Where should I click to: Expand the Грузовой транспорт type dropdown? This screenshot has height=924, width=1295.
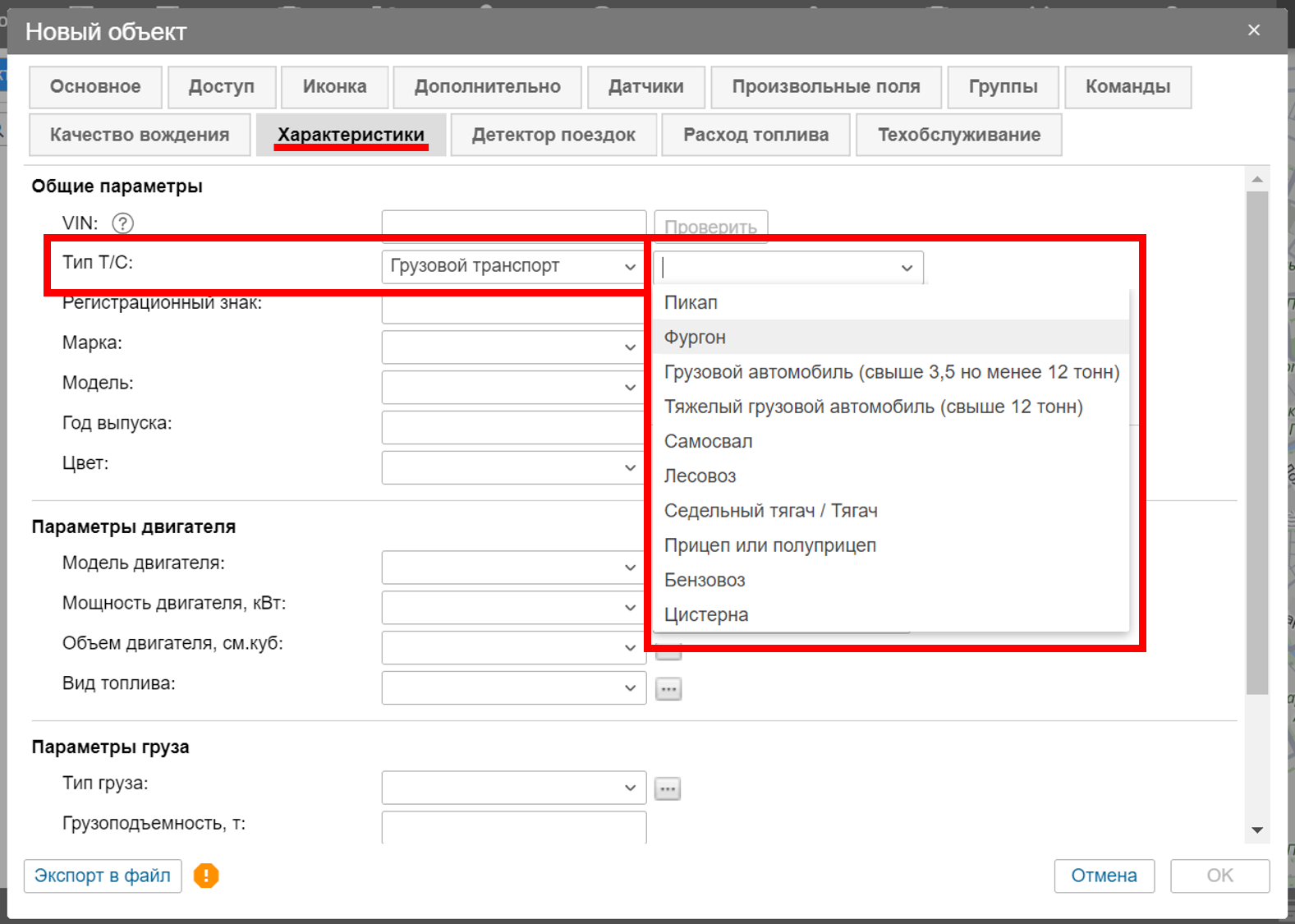(x=512, y=267)
